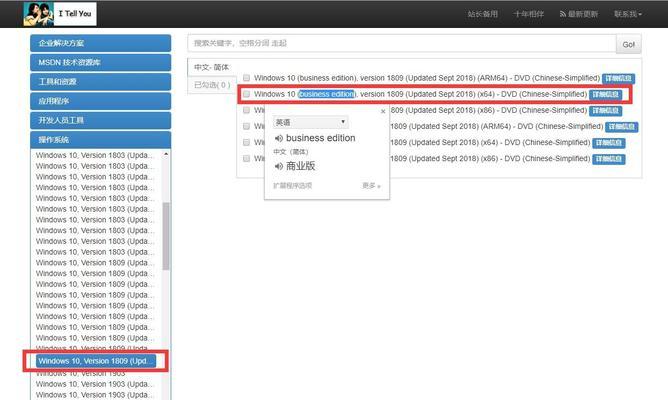Focus the keyword search input field
Screen dimensions: 668x400
click(402, 43)
